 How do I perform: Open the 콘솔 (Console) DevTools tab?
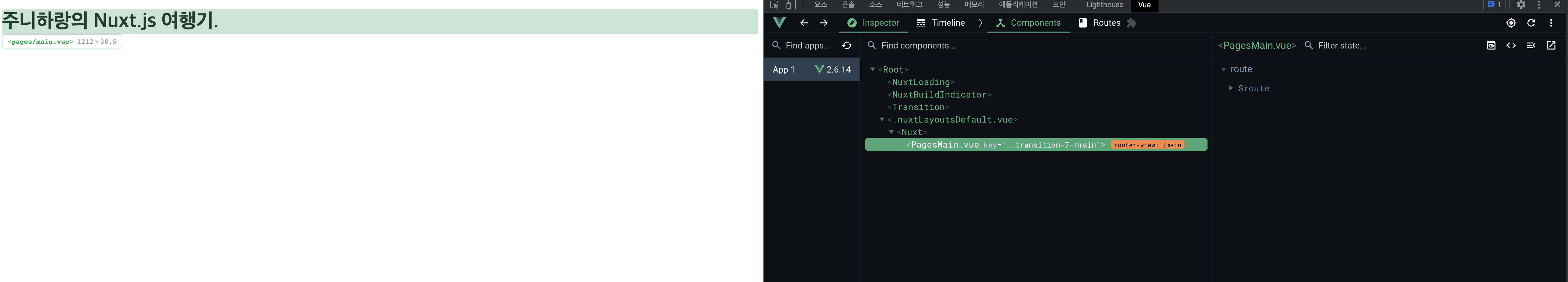pos(848,5)
